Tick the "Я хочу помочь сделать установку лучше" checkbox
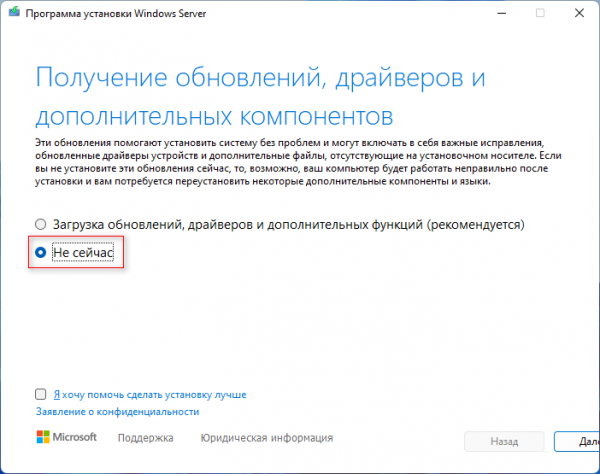This screenshot has height=474, width=600. [x=41, y=394]
